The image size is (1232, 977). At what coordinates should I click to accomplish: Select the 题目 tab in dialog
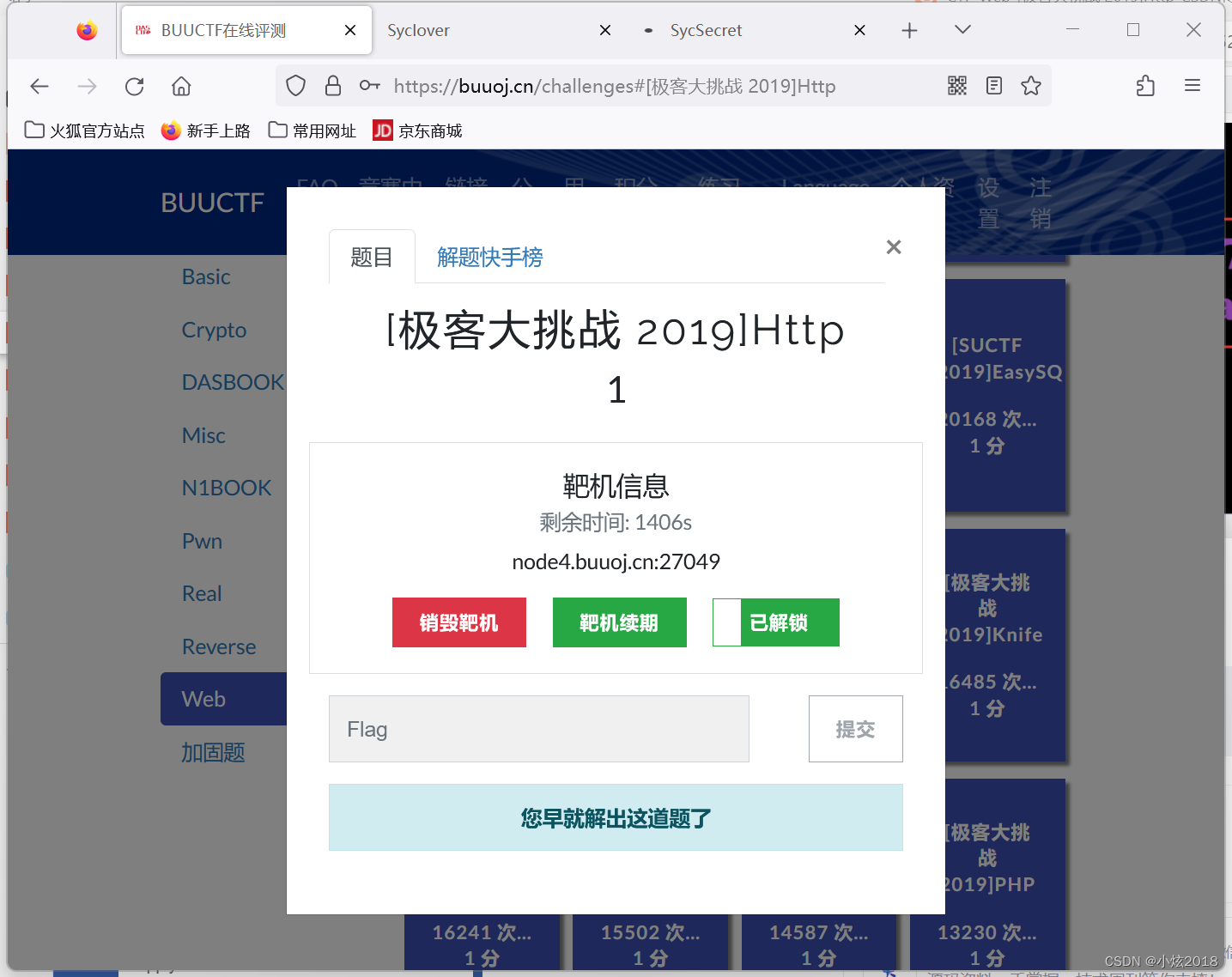(x=372, y=257)
